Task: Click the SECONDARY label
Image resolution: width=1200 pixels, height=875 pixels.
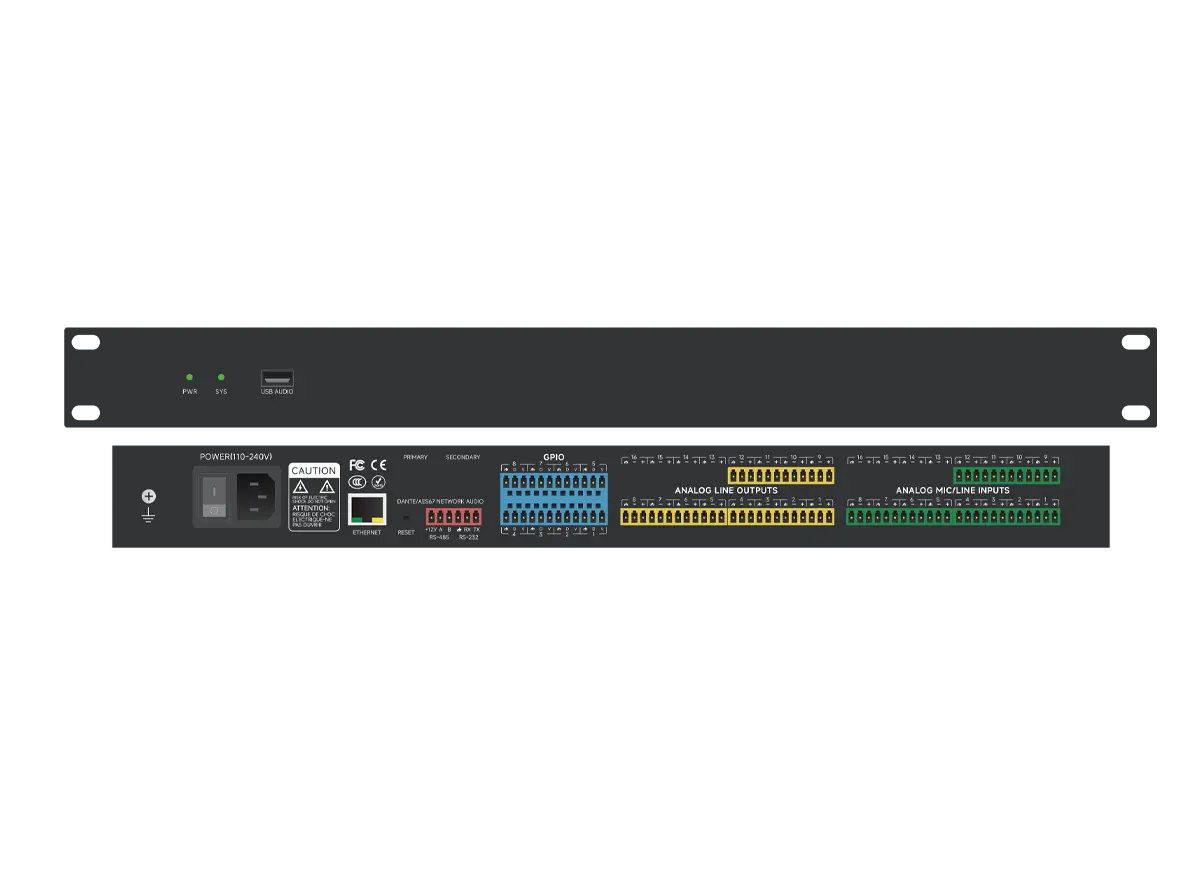Action: [463, 457]
